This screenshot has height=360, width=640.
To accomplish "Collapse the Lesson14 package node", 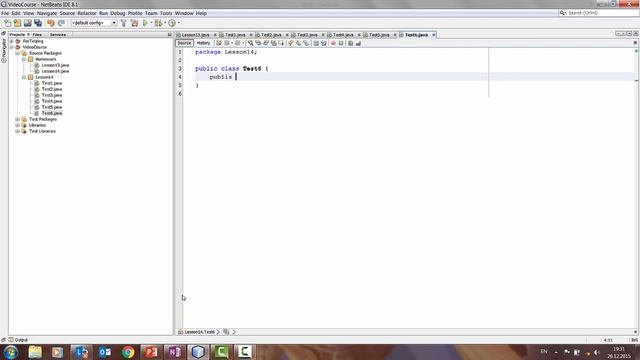I will tap(24, 77).
